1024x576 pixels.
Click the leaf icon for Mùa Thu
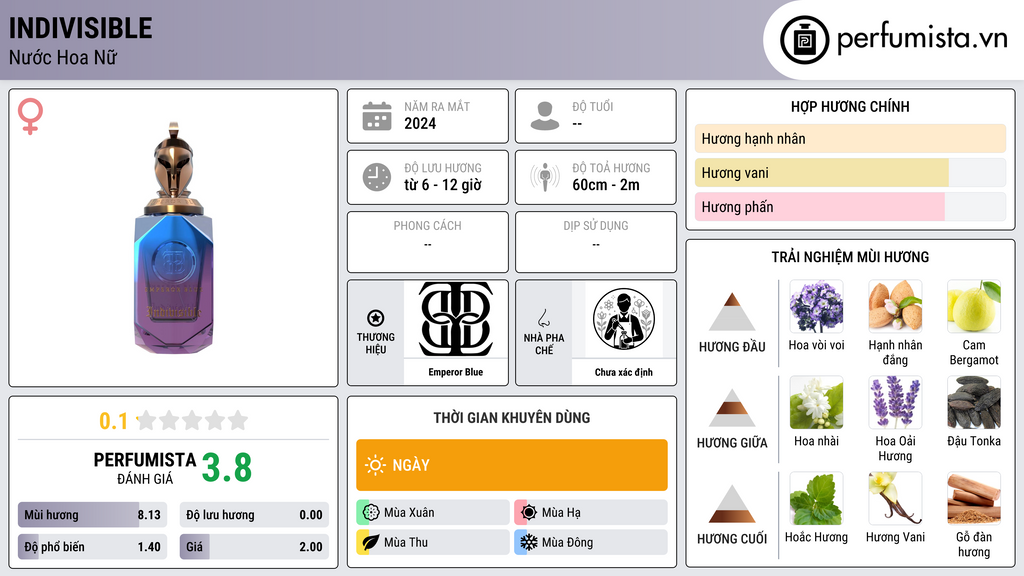(x=371, y=542)
